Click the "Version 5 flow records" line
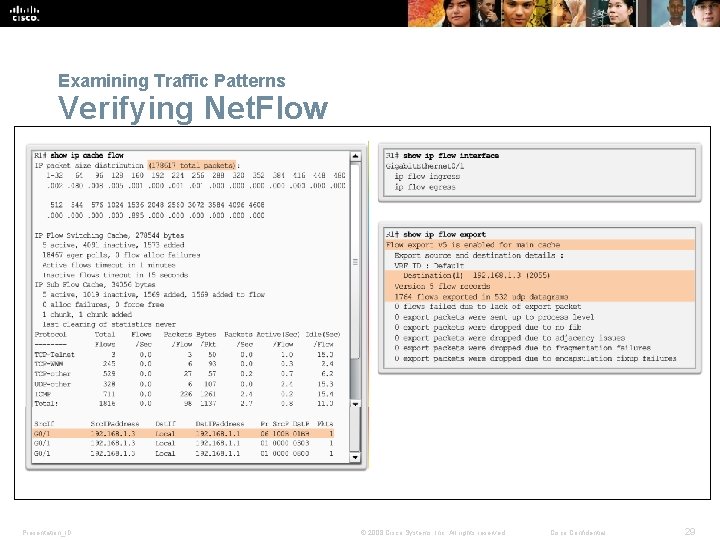720x540 pixels. coord(442,286)
